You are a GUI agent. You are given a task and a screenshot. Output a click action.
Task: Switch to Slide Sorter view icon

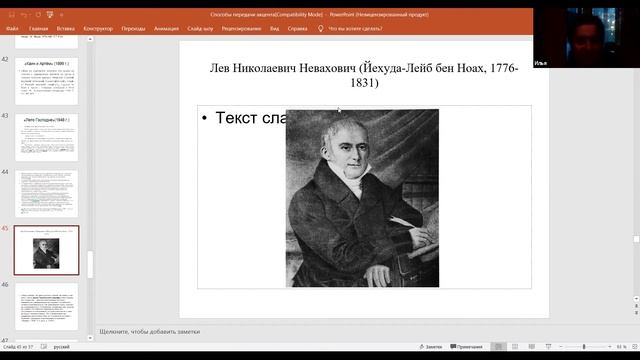[515, 347]
